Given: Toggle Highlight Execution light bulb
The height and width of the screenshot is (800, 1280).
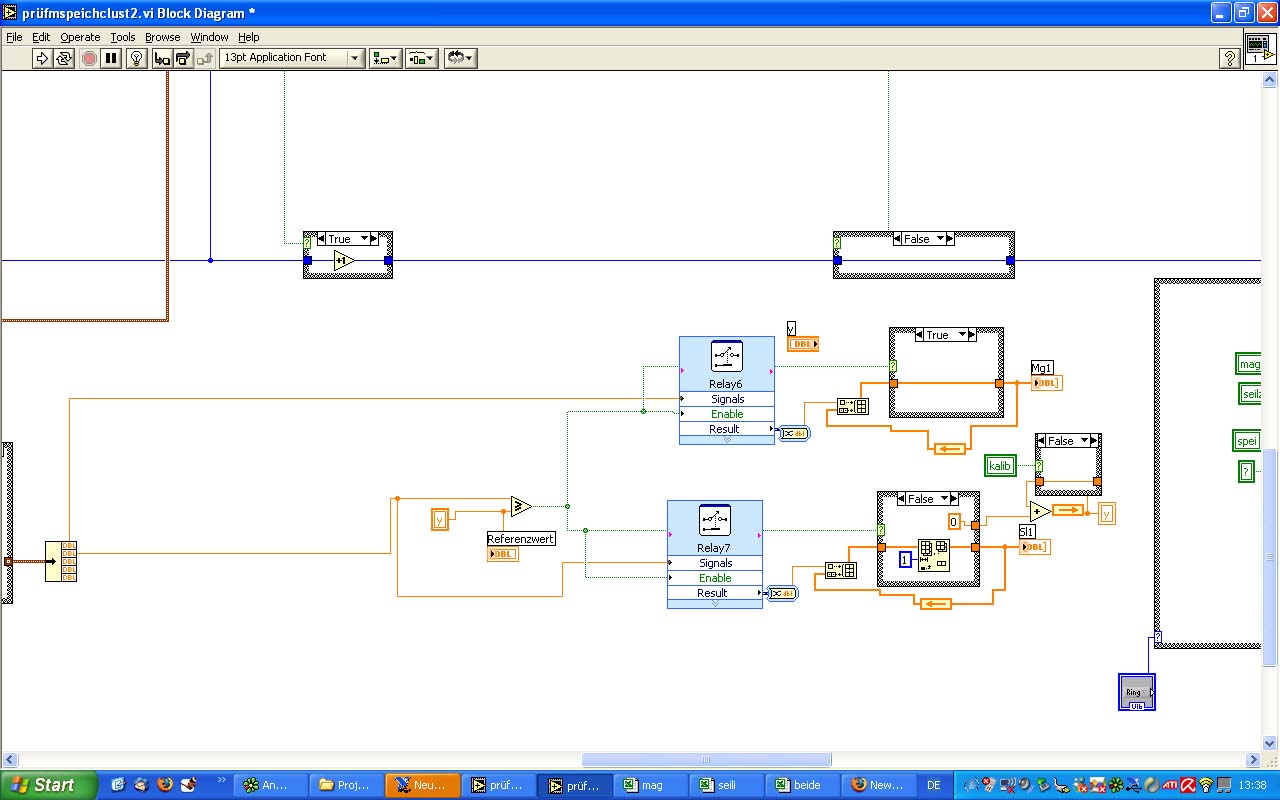Looking at the screenshot, I should pos(137,58).
